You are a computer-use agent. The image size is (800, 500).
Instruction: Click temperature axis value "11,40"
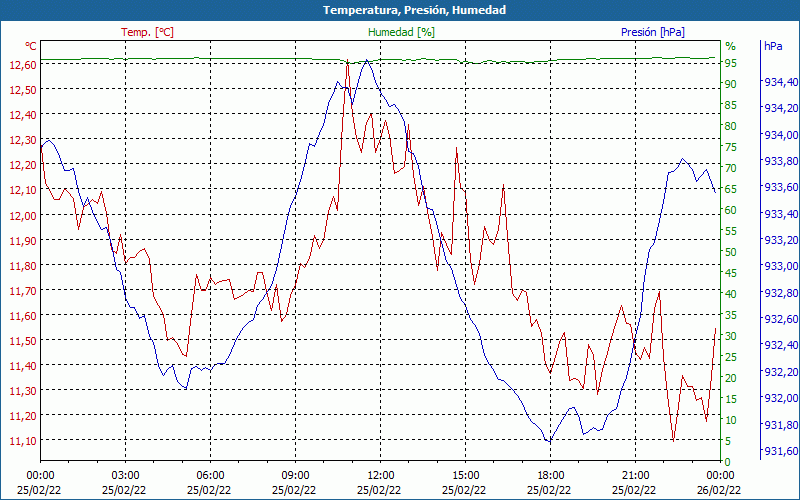click(22, 365)
